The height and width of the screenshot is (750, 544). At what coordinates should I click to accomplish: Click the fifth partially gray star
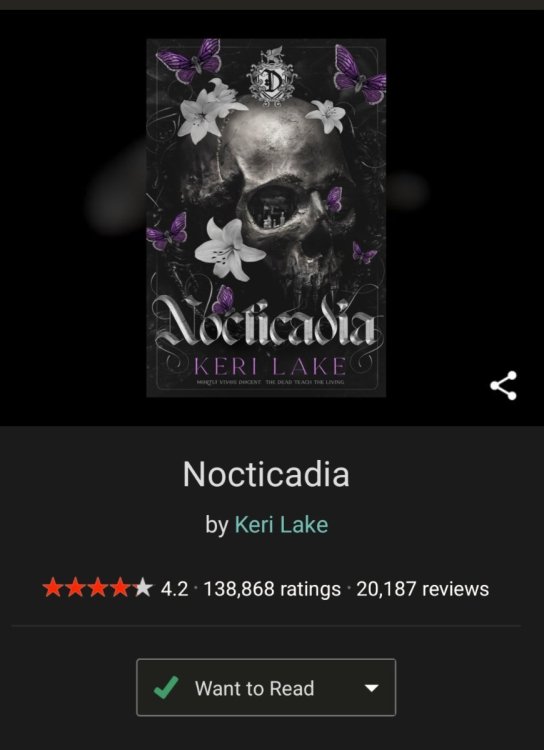[x=142, y=588]
